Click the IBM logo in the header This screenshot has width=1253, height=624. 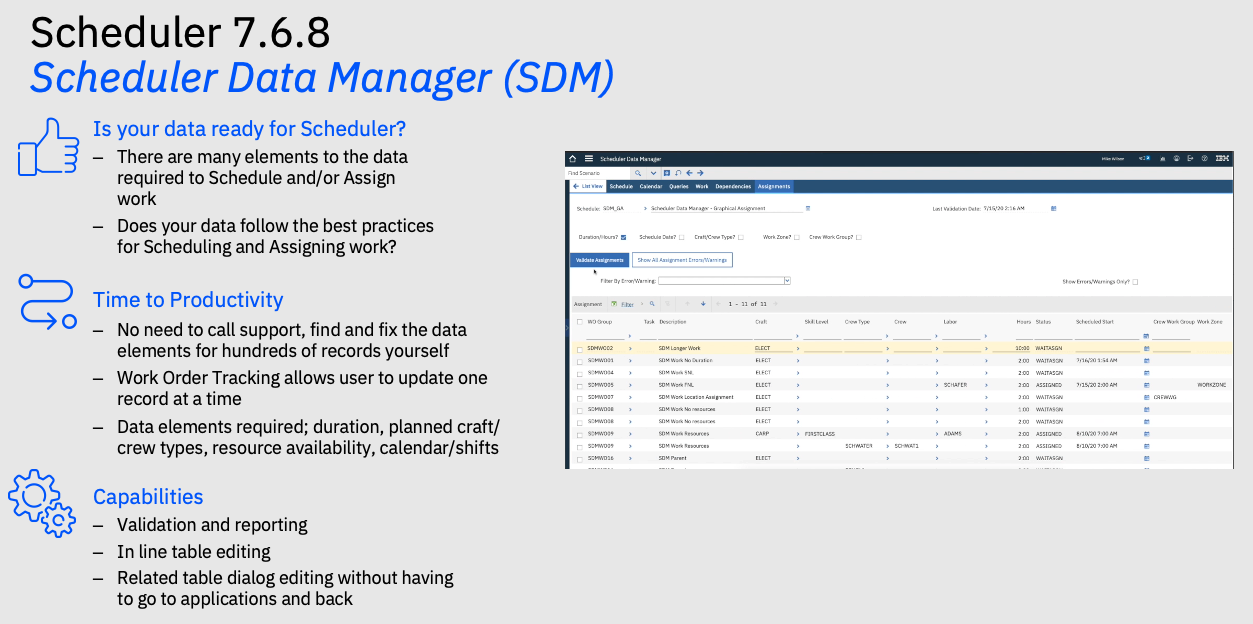[x=1222, y=158]
